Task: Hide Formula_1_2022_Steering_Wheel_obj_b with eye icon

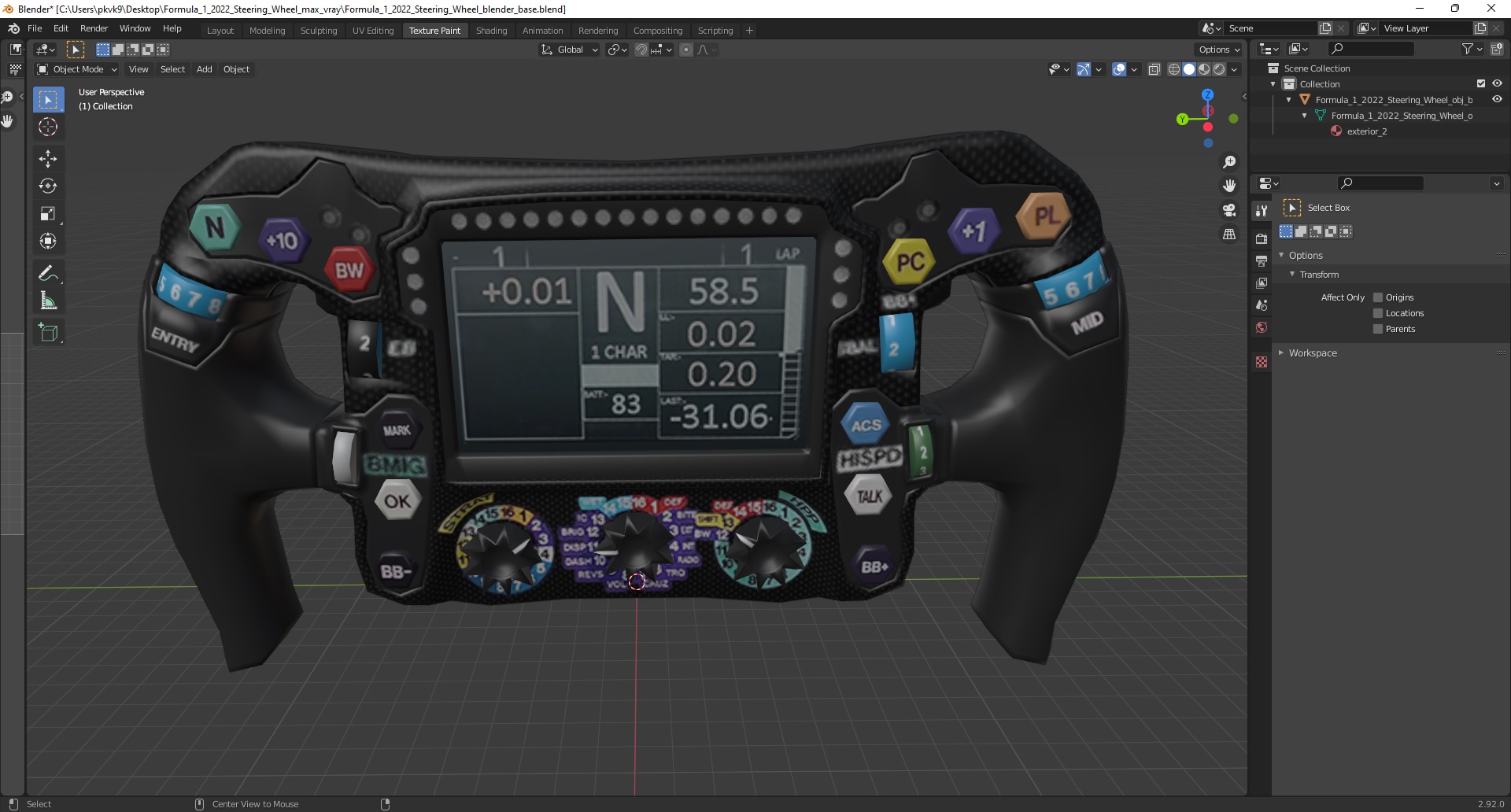Action: click(x=1497, y=99)
